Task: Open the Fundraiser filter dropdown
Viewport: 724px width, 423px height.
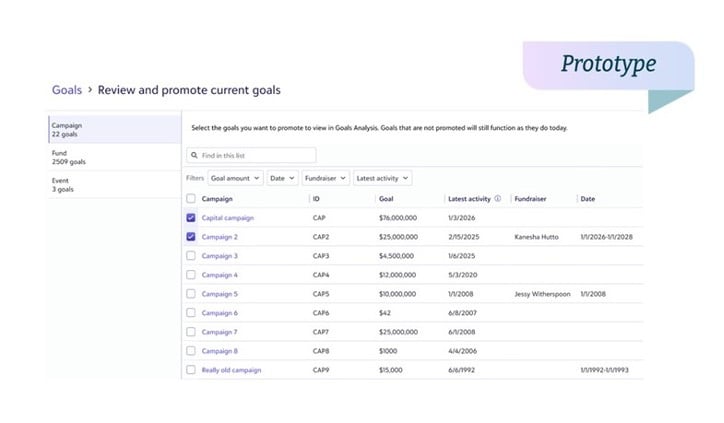Action: 326,178
